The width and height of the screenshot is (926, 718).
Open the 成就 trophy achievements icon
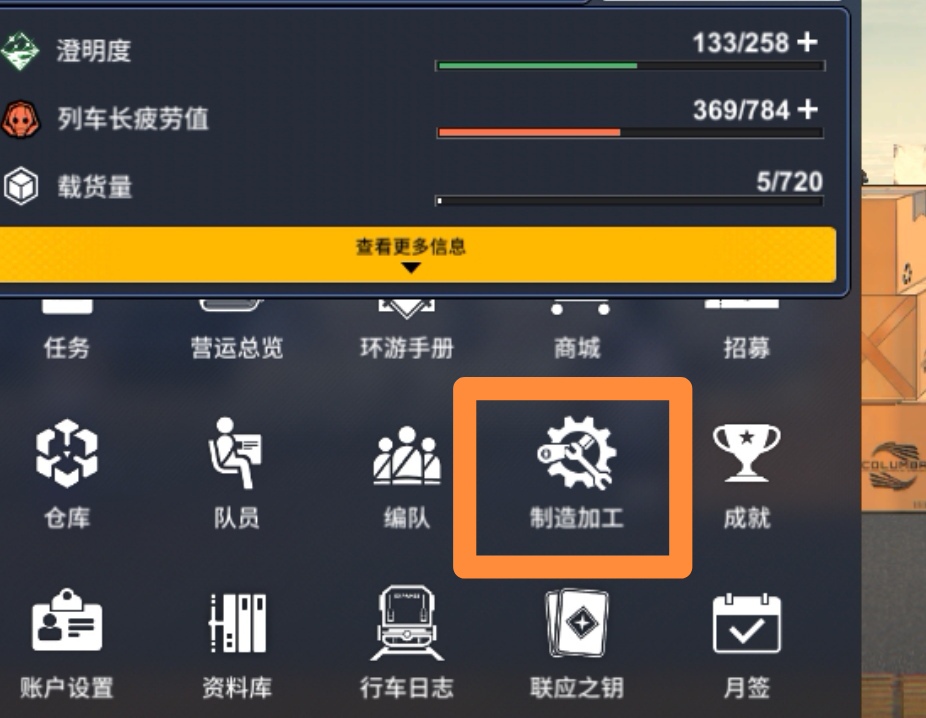(746, 453)
